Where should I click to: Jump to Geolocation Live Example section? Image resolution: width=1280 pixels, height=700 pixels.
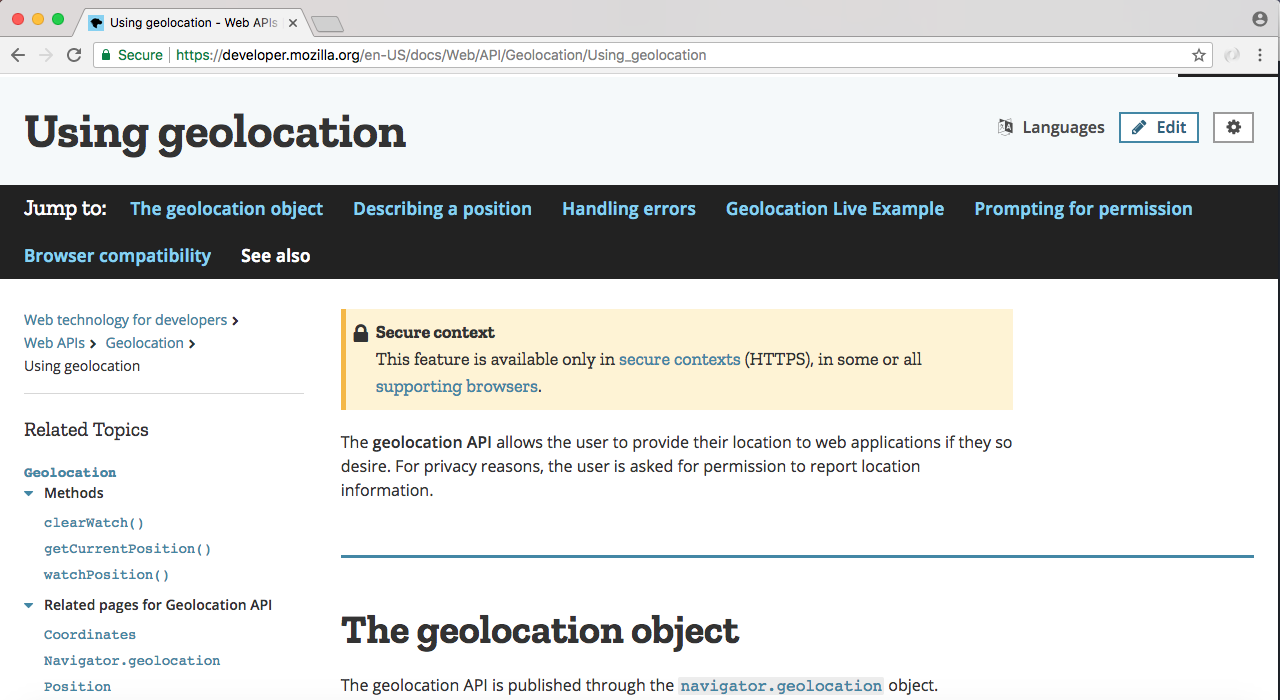click(x=835, y=209)
